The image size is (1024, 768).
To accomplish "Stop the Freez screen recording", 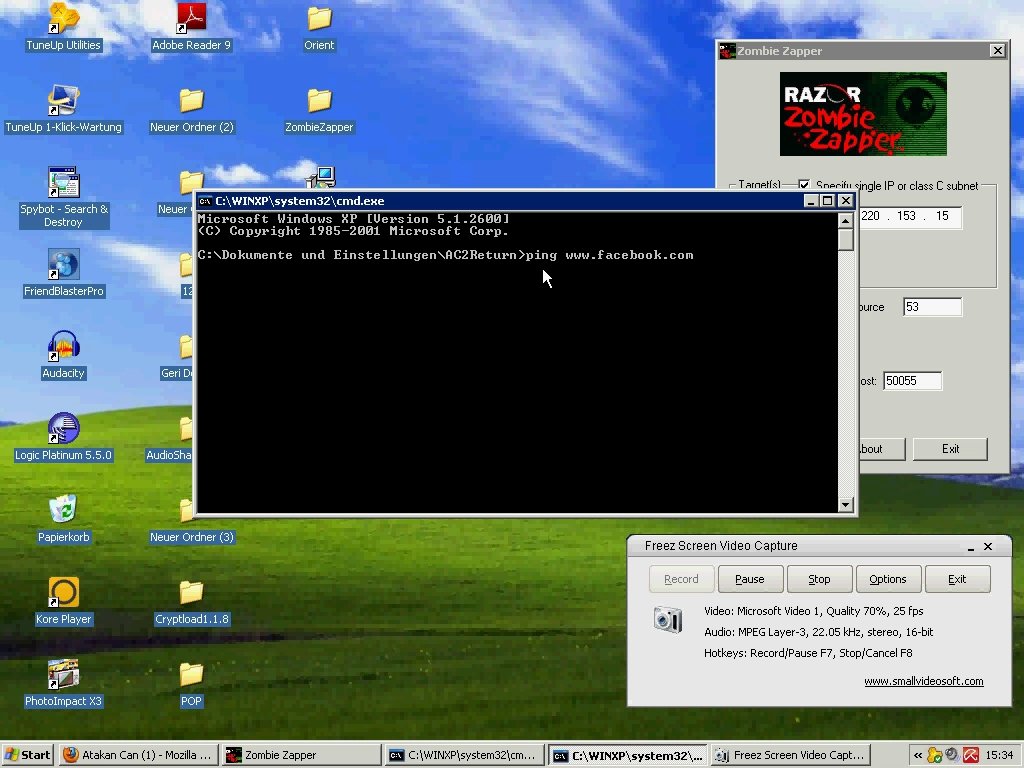I will [x=820, y=579].
